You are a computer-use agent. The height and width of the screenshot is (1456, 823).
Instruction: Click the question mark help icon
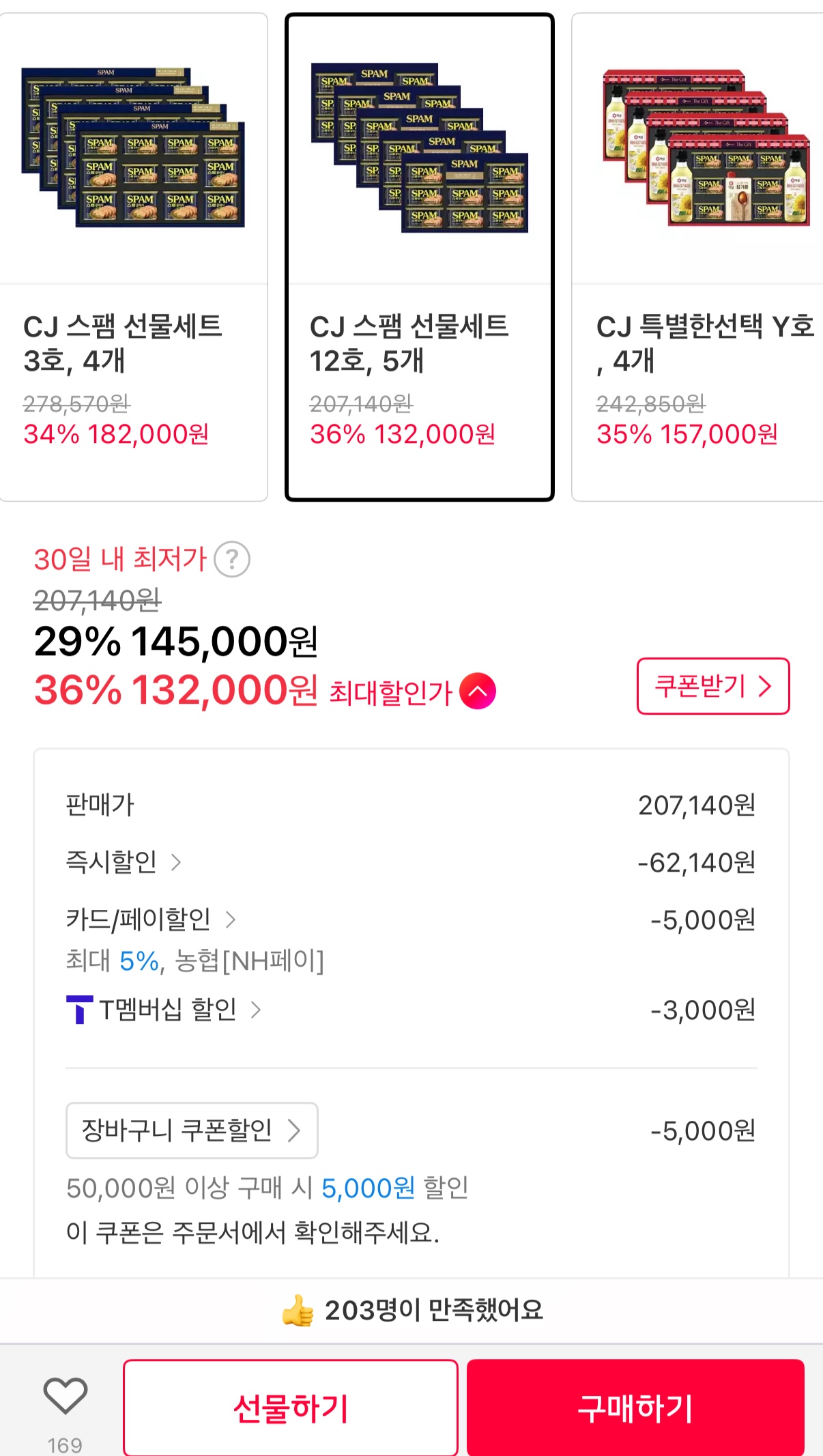pos(232,560)
